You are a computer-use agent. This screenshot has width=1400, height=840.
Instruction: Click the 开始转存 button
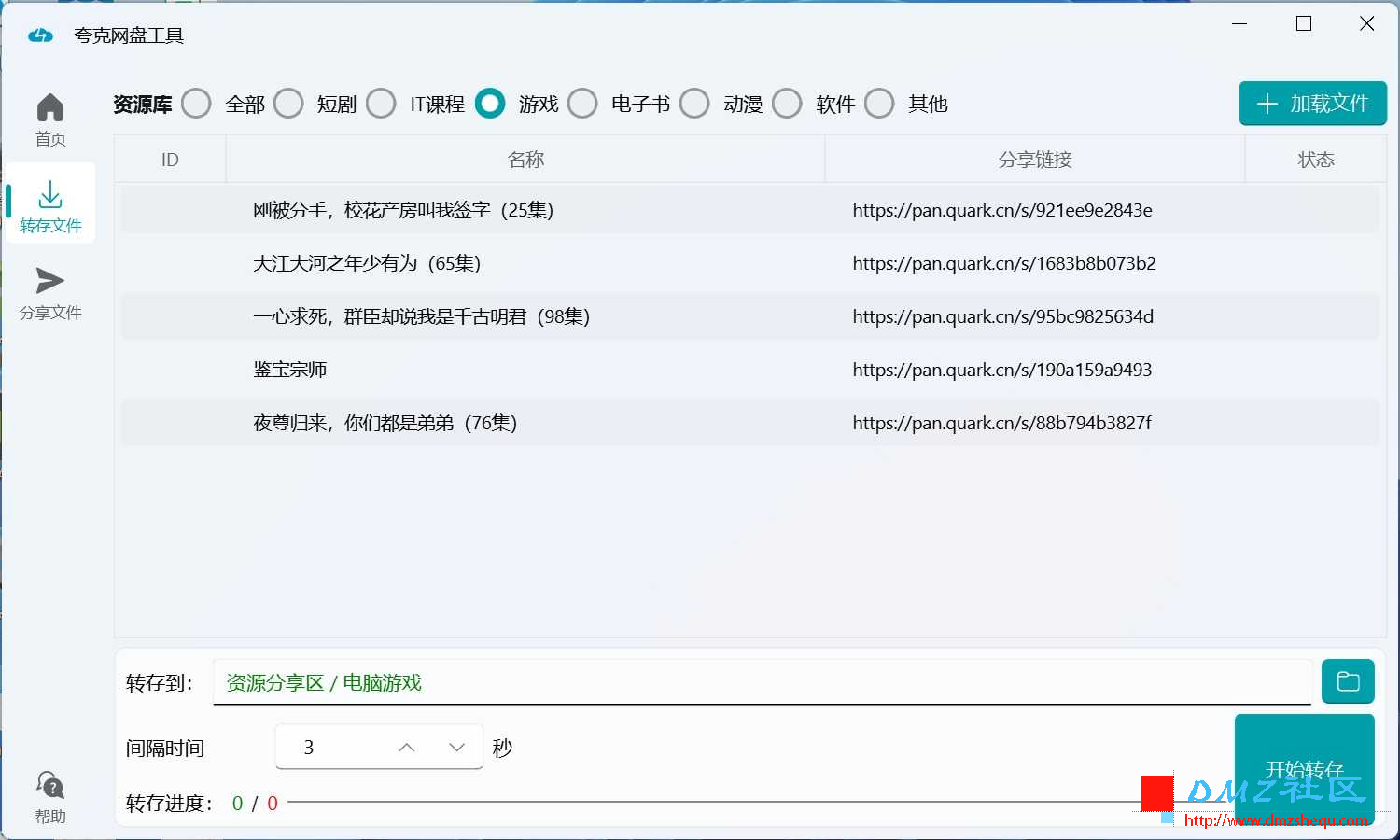click(x=1305, y=769)
